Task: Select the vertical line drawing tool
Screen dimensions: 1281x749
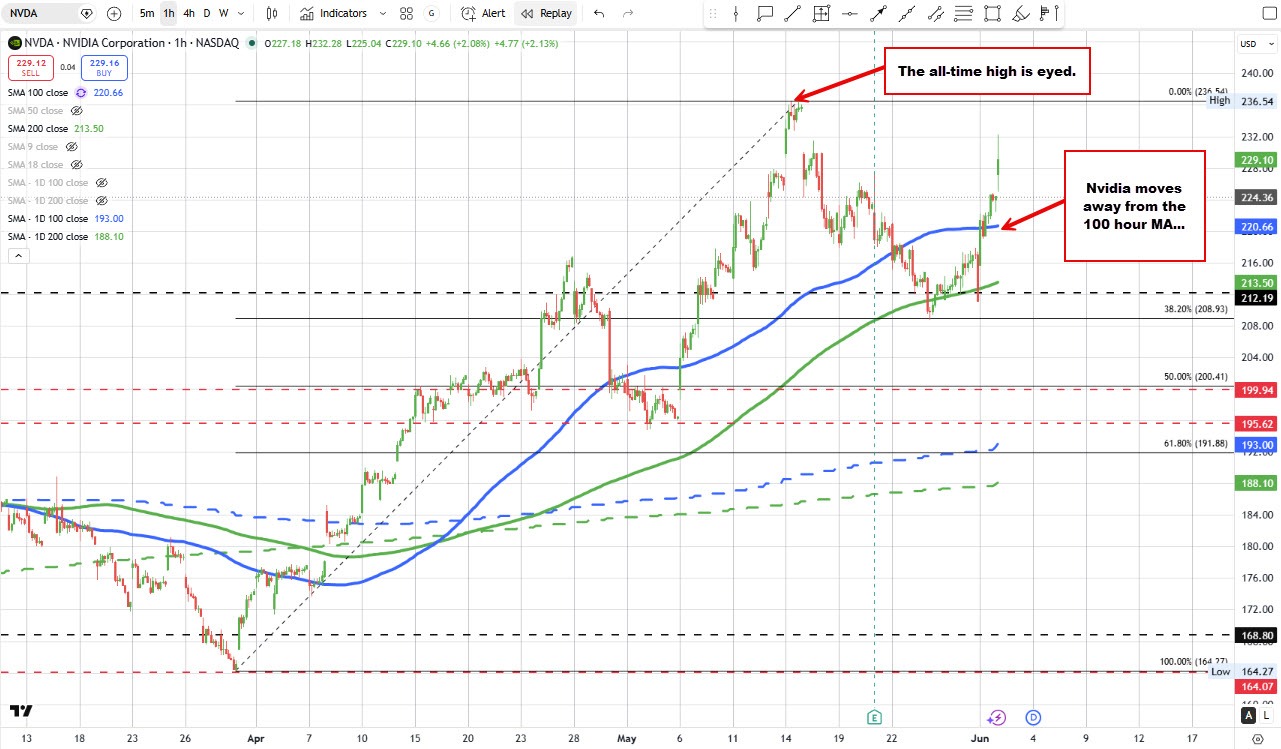Action: point(736,14)
